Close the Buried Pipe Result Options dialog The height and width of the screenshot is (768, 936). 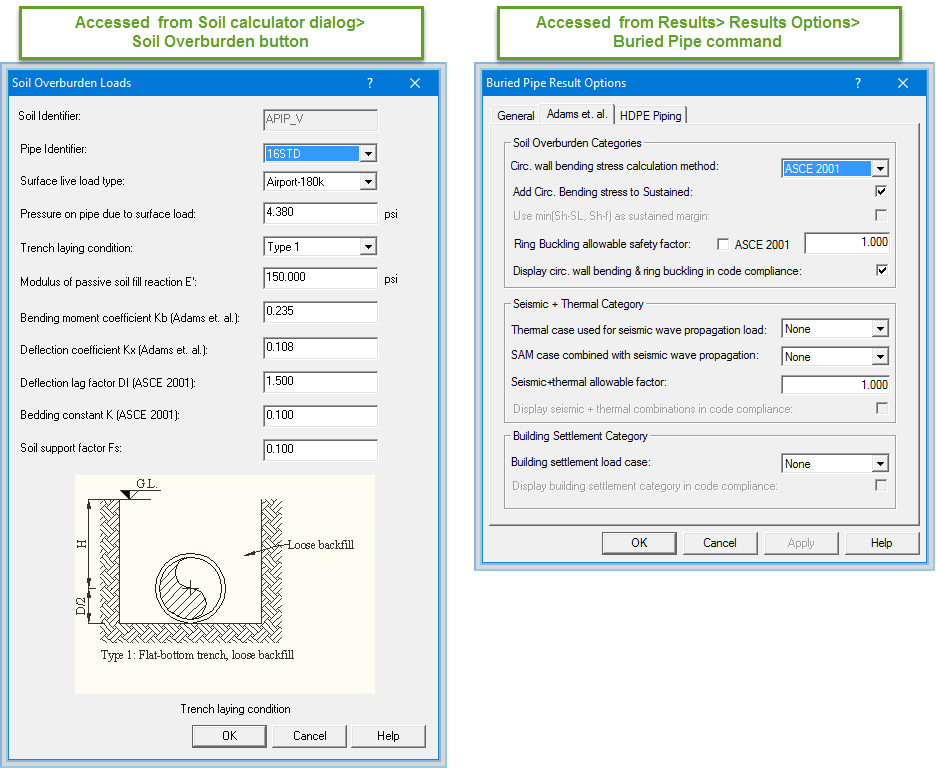point(903,83)
